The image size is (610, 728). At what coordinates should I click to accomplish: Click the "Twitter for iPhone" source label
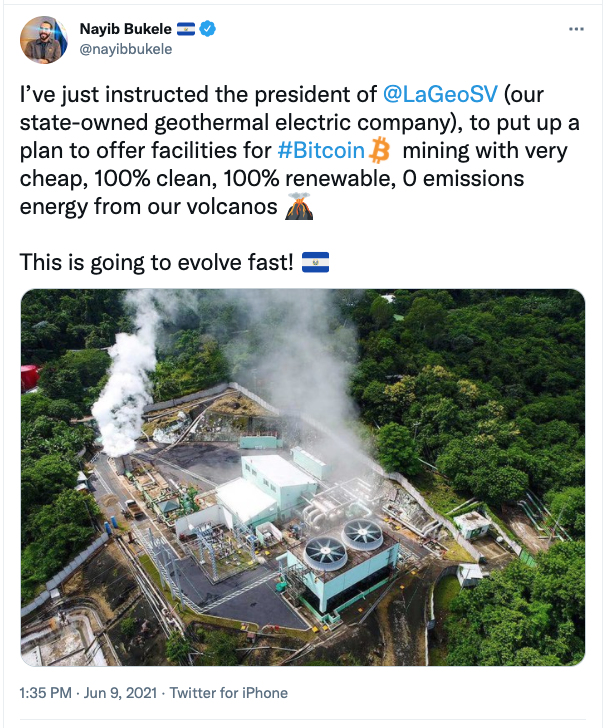click(230, 692)
